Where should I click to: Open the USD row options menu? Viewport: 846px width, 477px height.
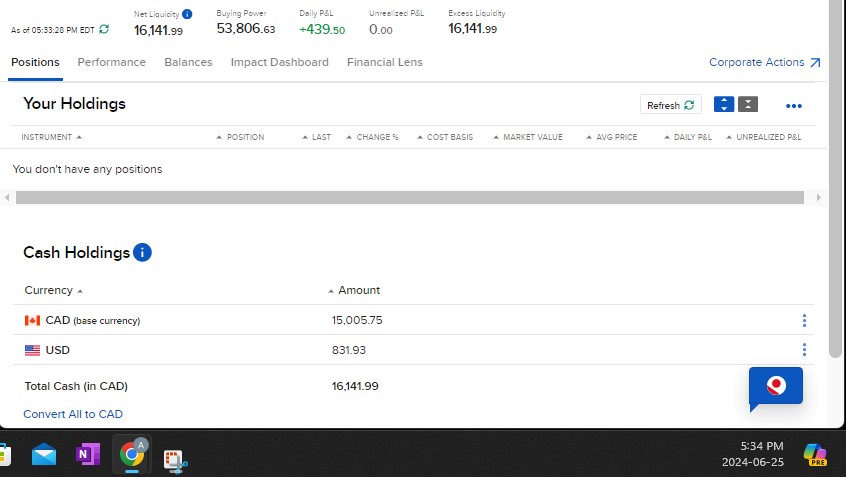click(804, 350)
